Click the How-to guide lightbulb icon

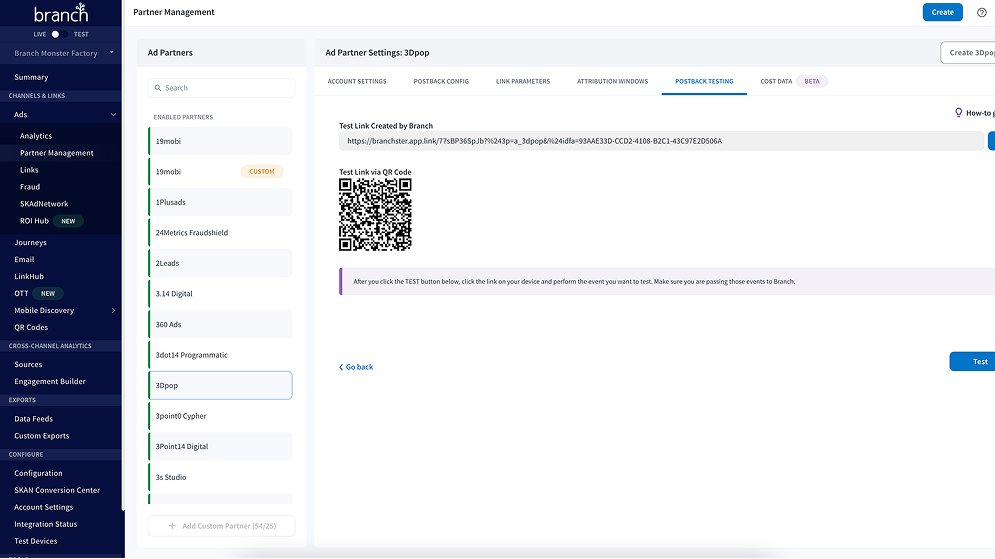click(958, 112)
